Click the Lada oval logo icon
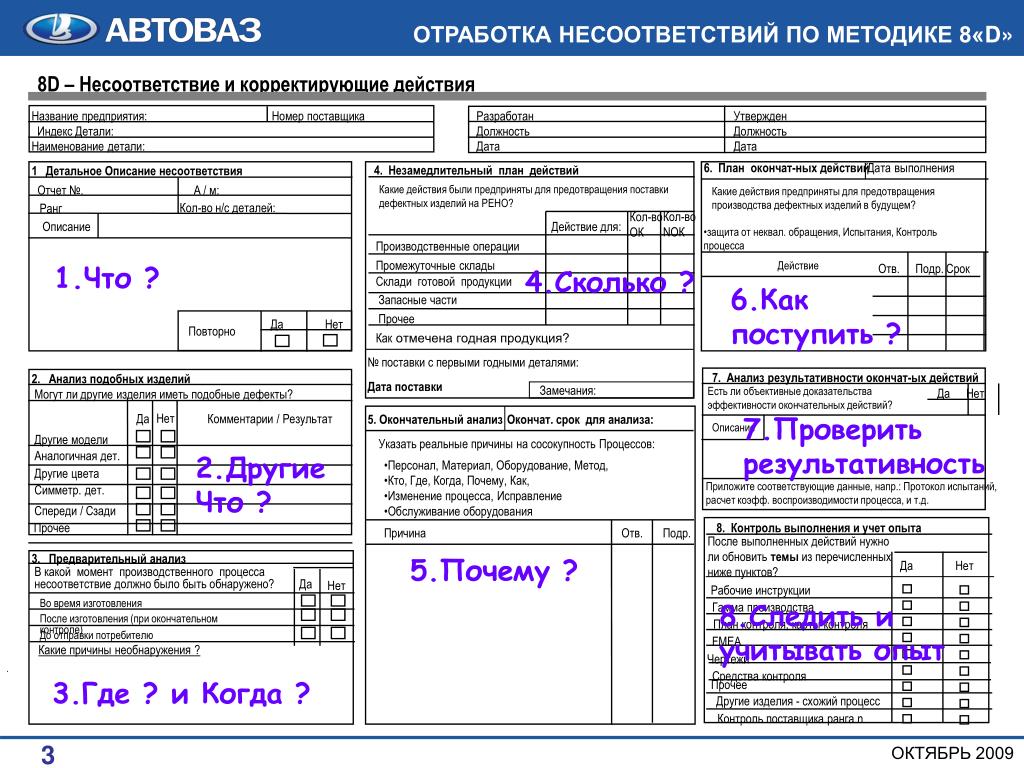 (61, 29)
